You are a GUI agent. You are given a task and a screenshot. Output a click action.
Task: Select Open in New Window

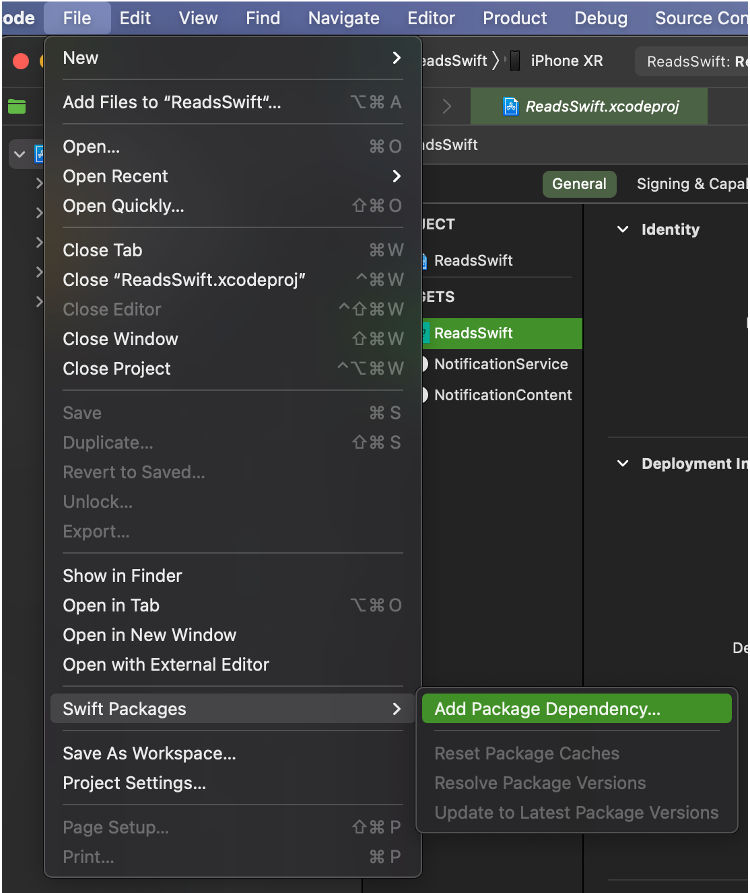tap(232, 636)
